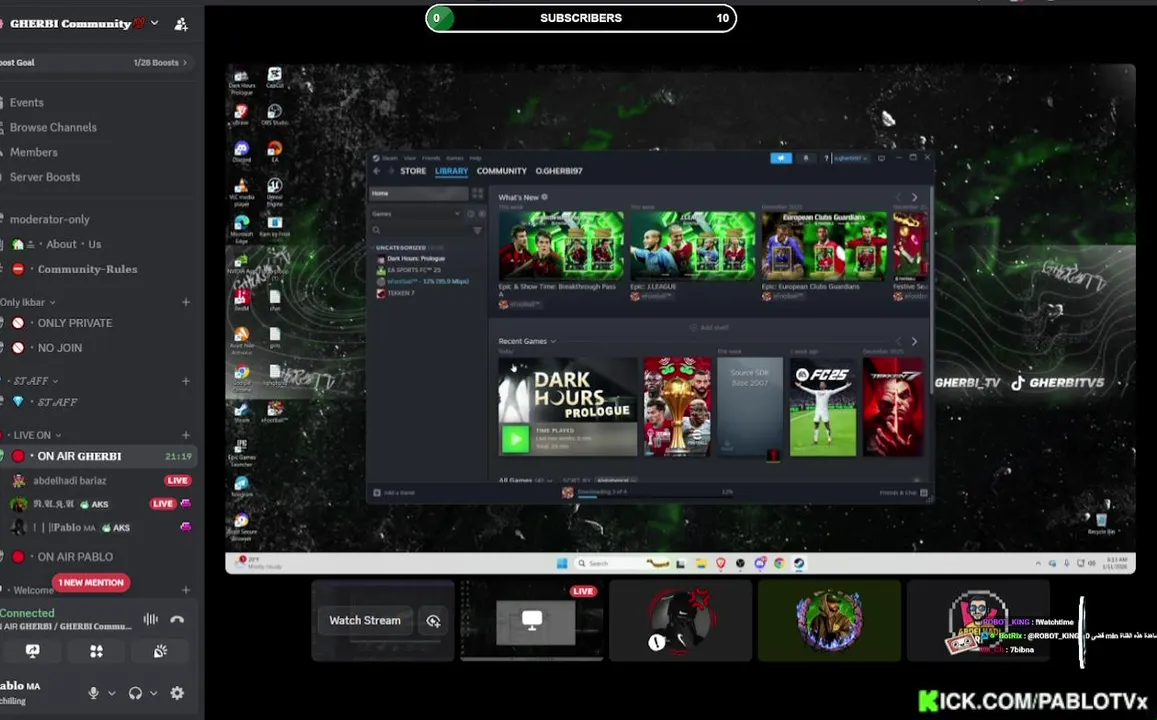
Task: Jump to the 1 NEW MENTION pill
Action: coord(91,583)
